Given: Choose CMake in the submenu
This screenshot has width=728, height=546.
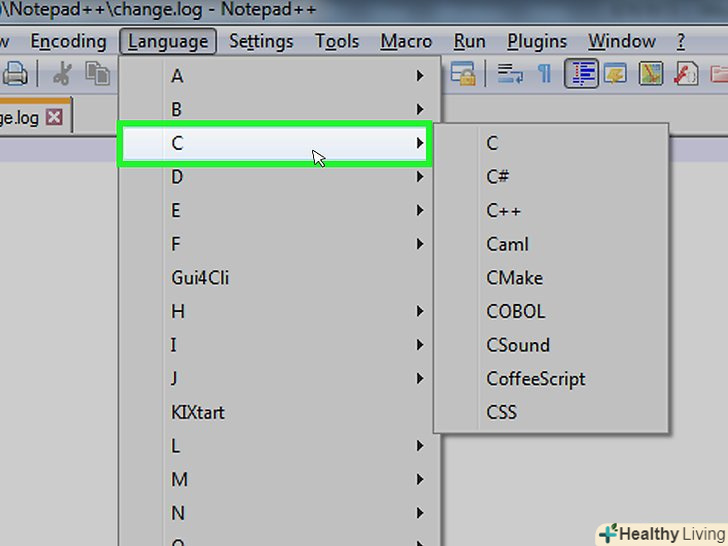Looking at the screenshot, I should pyautogui.click(x=551, y=278).
